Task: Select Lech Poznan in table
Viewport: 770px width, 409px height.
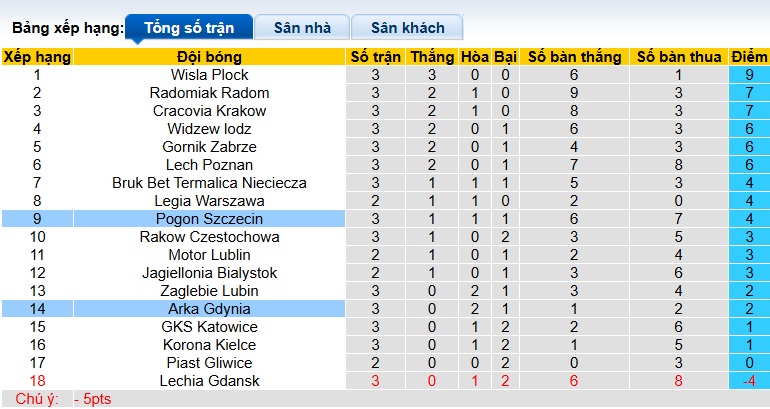Action: tap(210, 165)
